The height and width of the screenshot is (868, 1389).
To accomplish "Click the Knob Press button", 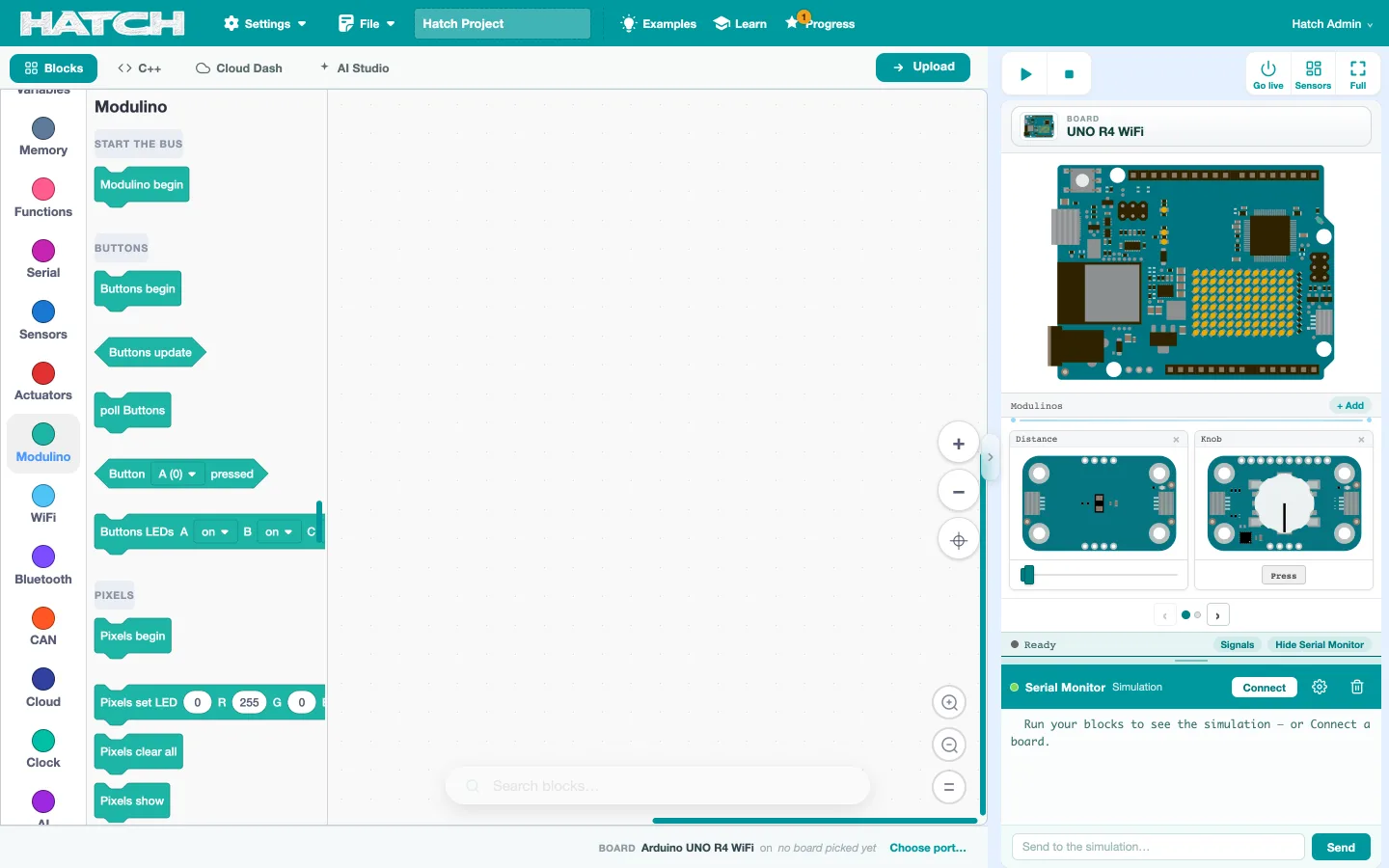I will click(x=1284, y=576).
